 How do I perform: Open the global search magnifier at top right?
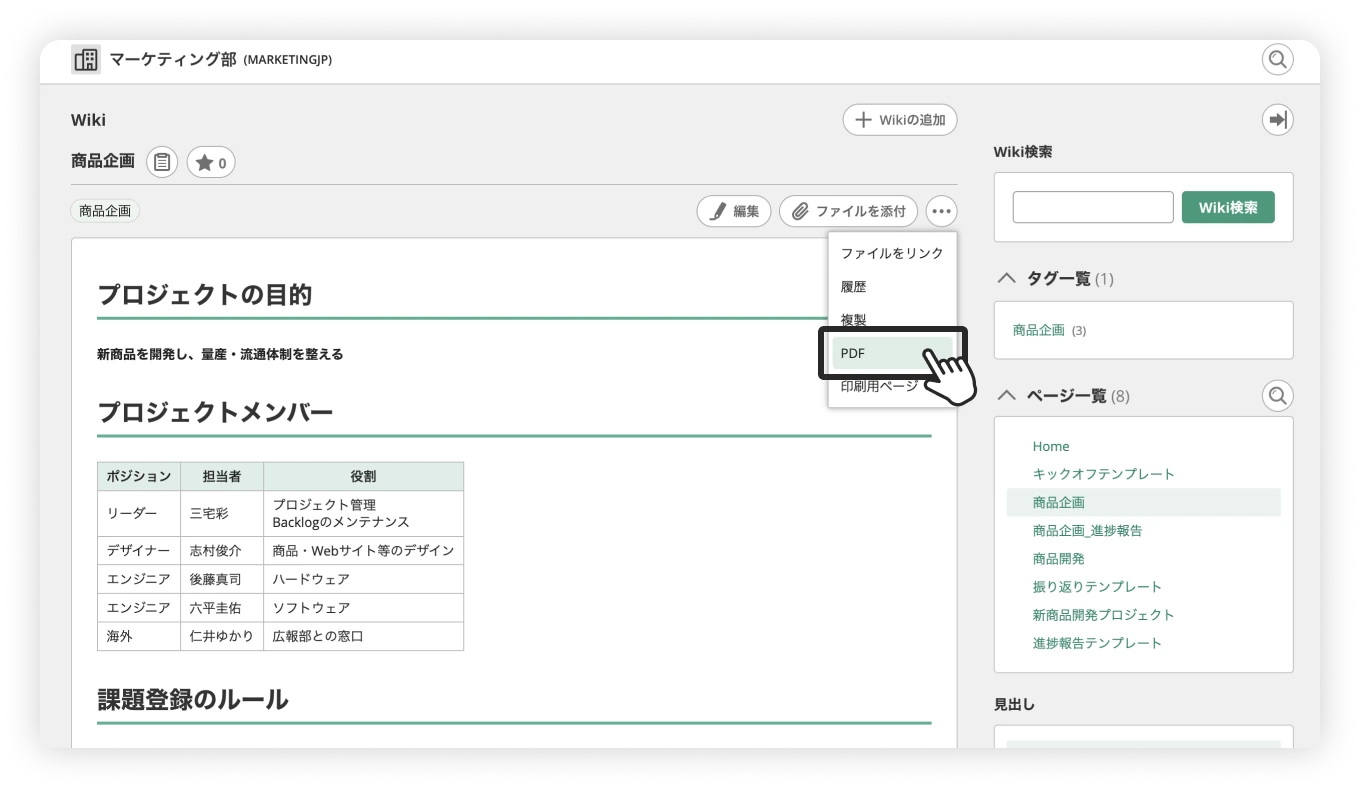[x=1277, y=59]
